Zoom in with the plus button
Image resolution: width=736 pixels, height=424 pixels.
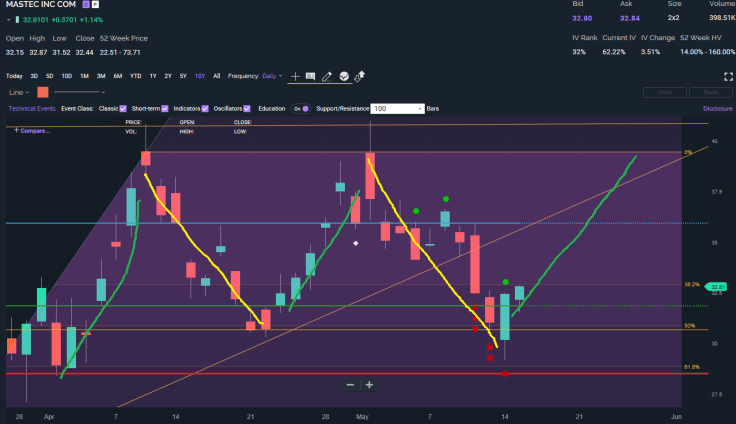click(369, 385)
